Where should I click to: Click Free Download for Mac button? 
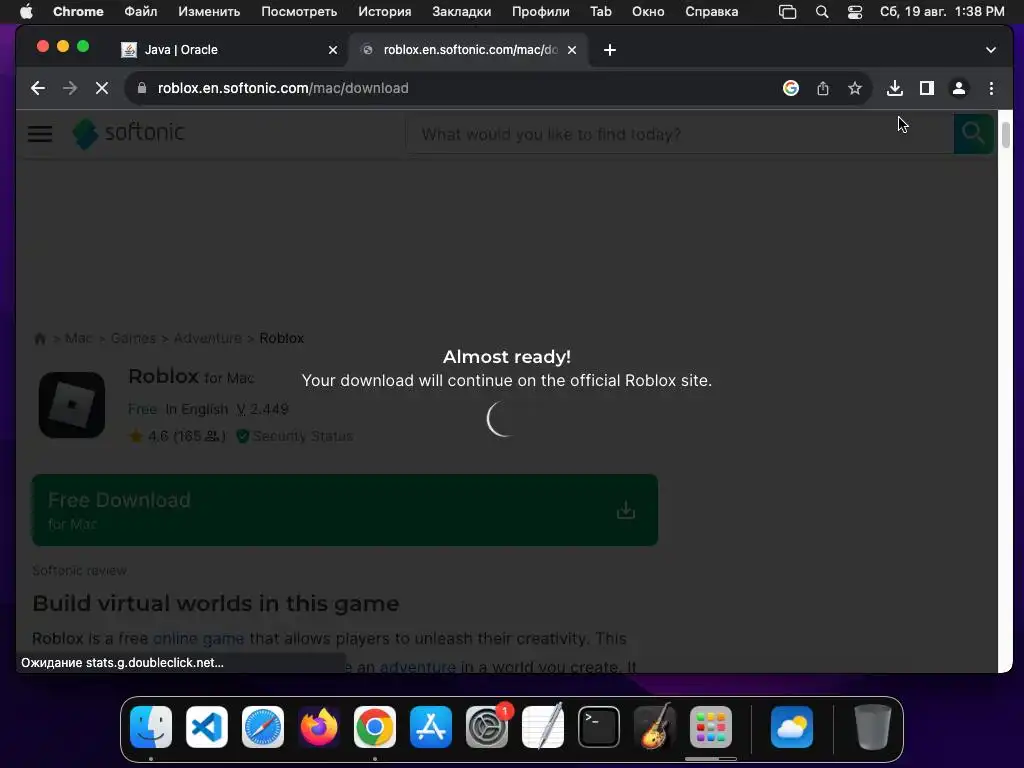coord(345,510)
